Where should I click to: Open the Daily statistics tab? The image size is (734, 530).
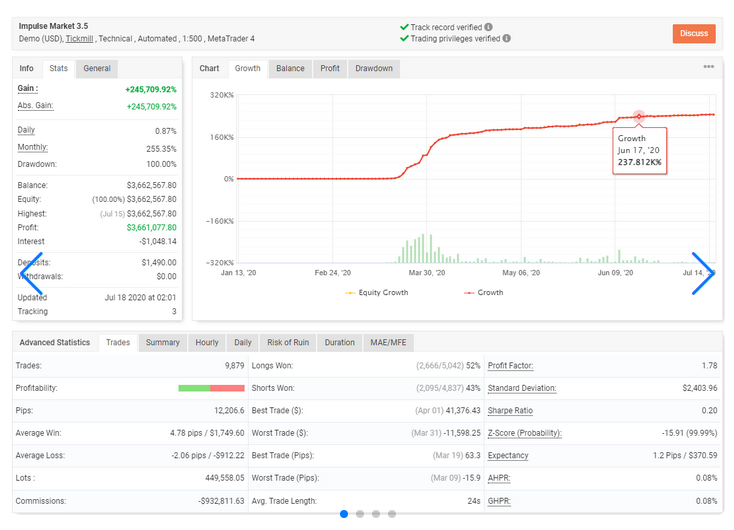(x=243, y=343)
